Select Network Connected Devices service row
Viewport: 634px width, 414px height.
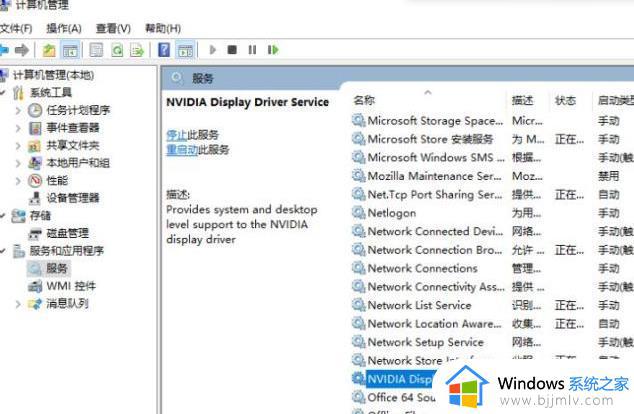492,231
